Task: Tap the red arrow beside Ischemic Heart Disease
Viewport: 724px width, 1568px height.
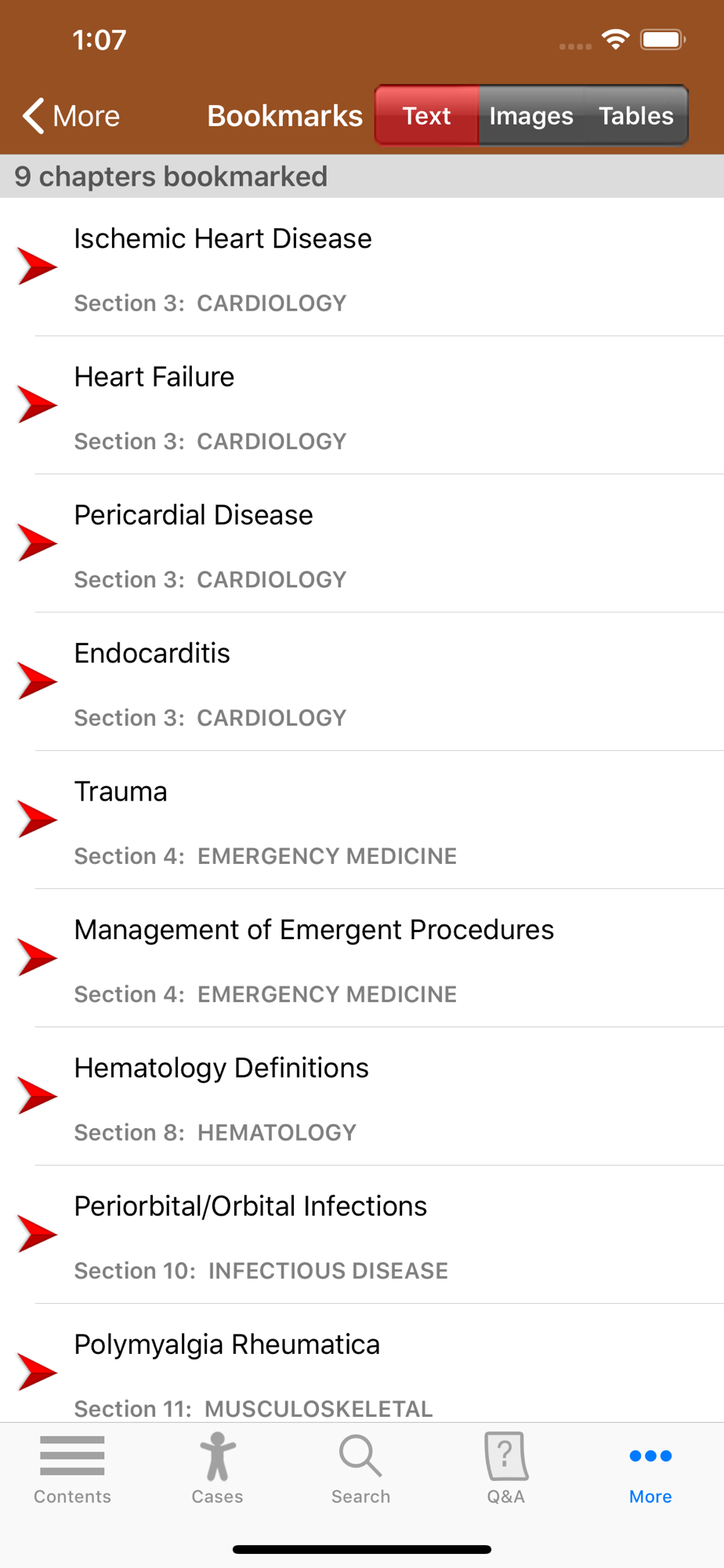Action: [38, 267]
